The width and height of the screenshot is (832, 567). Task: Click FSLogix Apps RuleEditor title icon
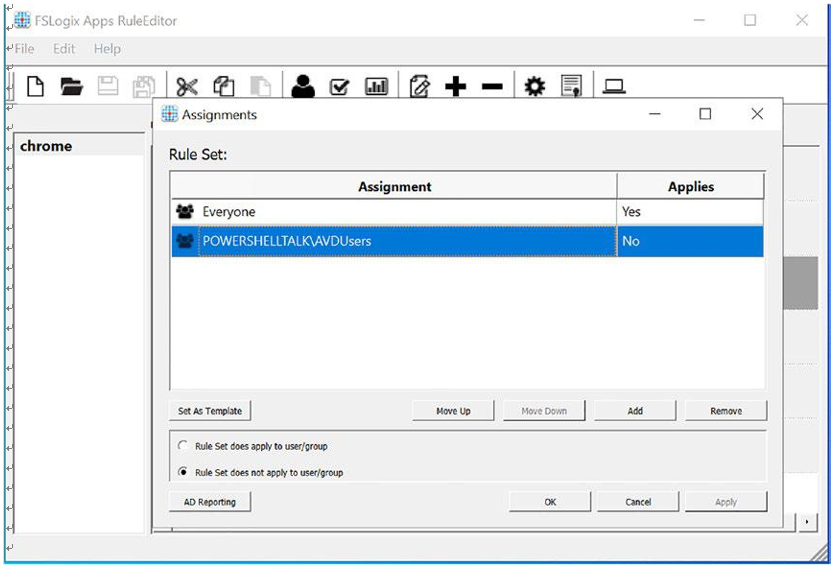[x=22, y=20]
